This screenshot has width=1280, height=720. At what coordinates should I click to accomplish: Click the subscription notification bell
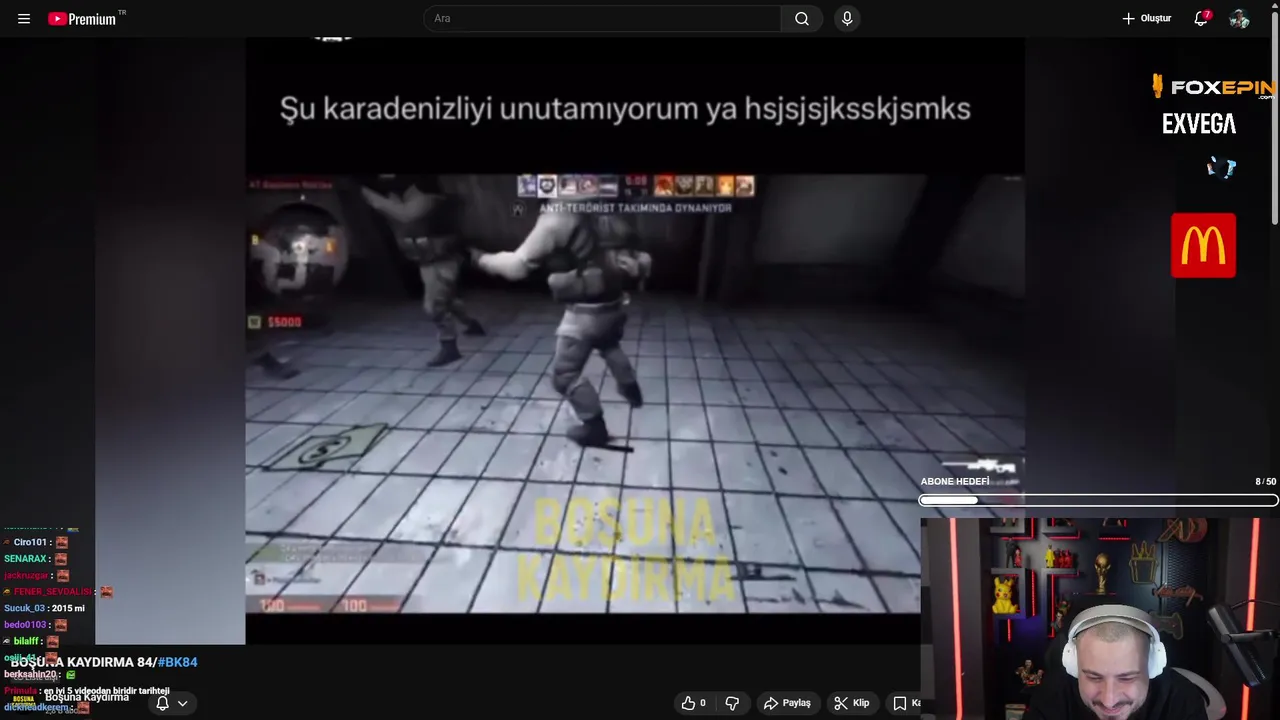[162, 703]
